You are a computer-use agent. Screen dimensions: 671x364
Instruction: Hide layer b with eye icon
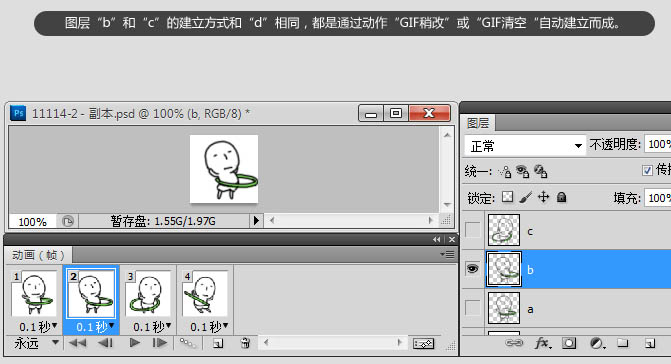tap(472, 269)
